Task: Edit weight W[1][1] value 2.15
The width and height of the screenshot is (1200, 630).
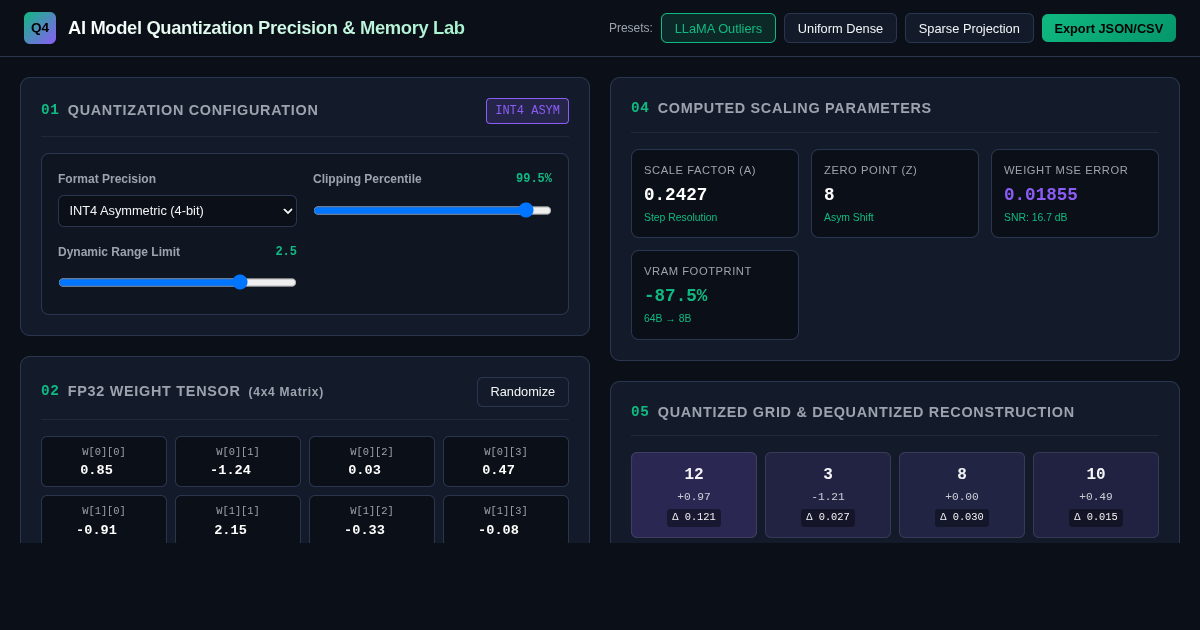Action: [238, 530]
